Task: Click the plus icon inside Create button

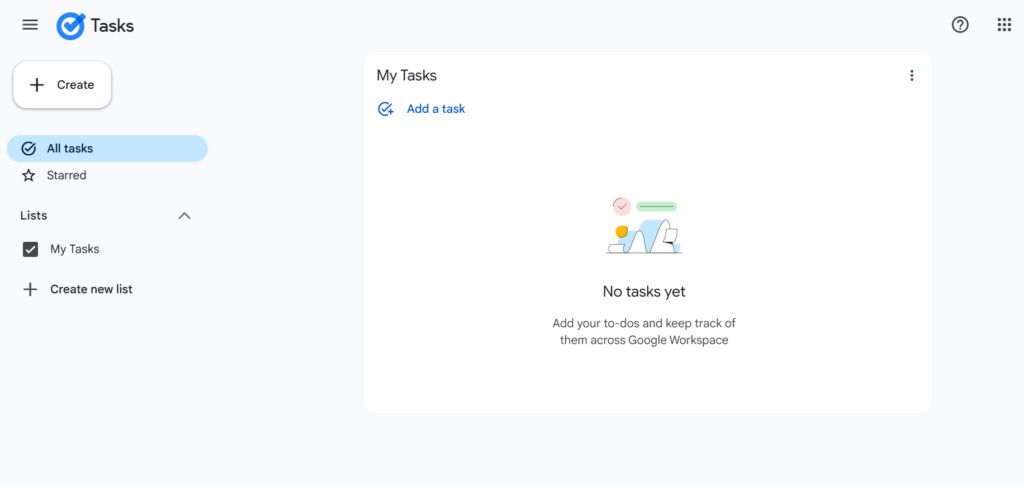Action: [x=37, y=85]
